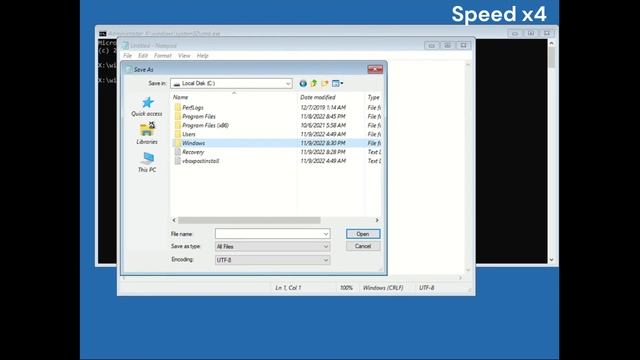
Task: Click the command prompt scroll up arrow
Action: [x=551, y=43]
